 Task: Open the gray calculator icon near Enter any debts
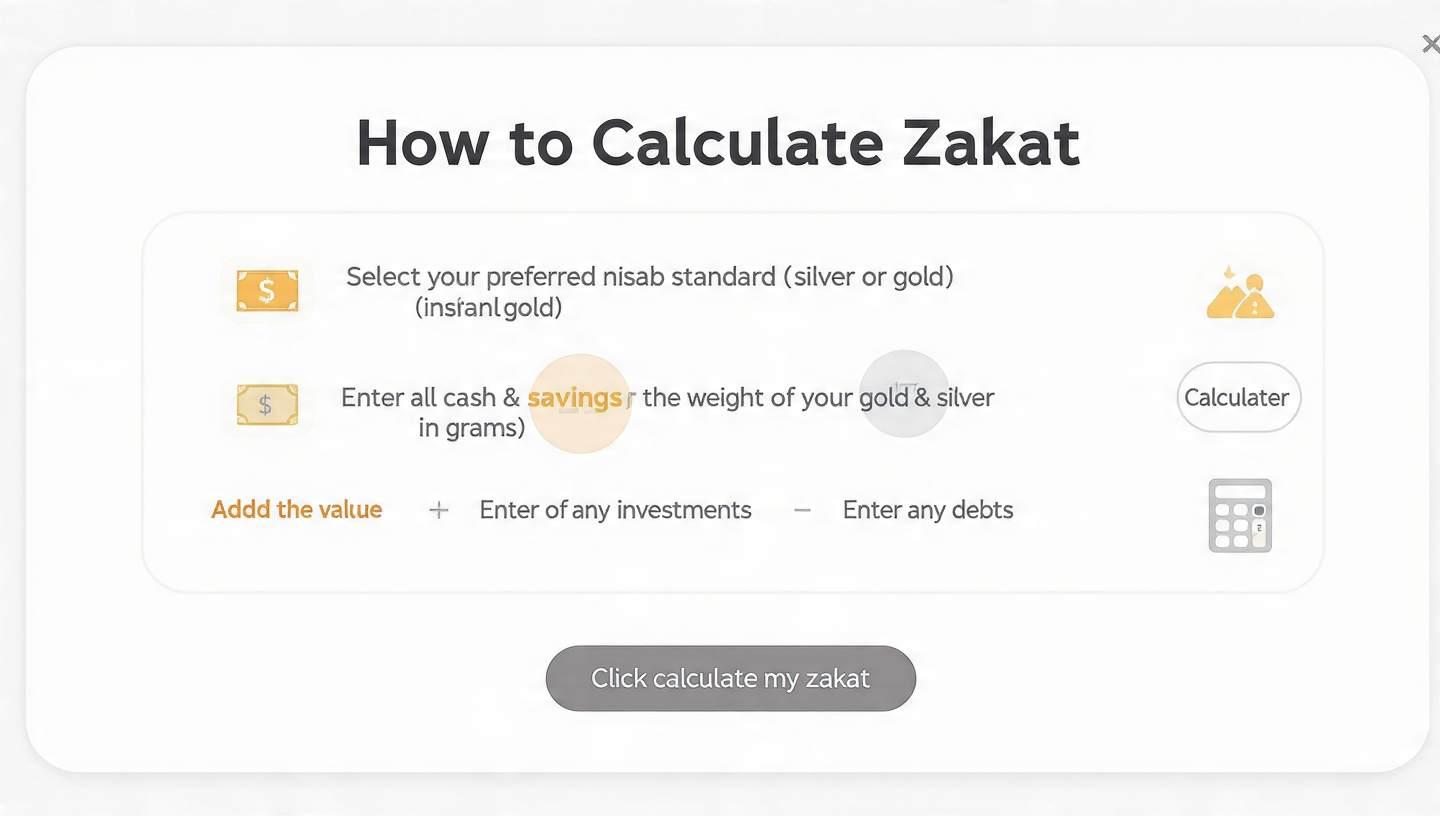pyautogui.click(x=1239, y=515)
